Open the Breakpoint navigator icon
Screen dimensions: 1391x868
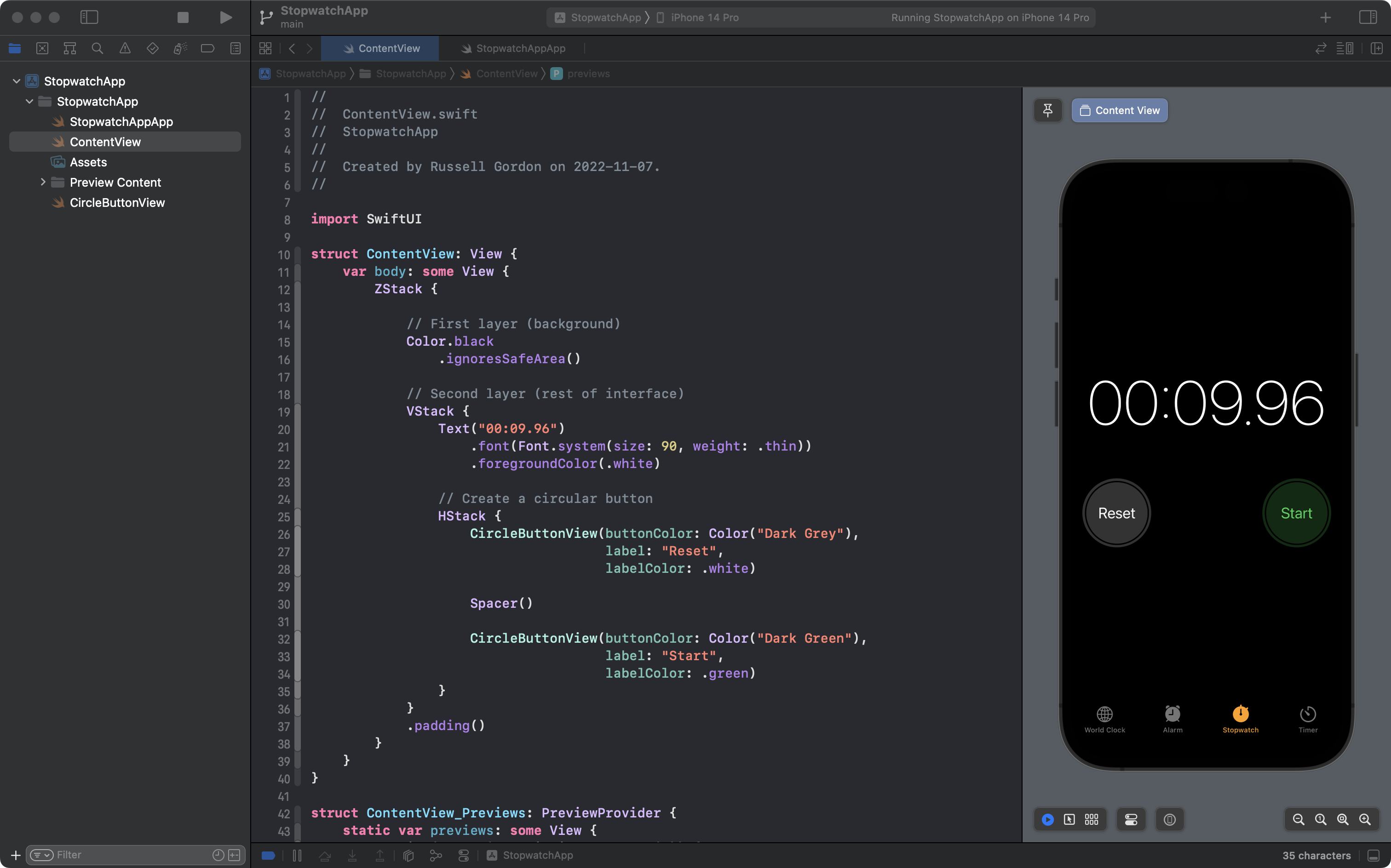point(207,49)
